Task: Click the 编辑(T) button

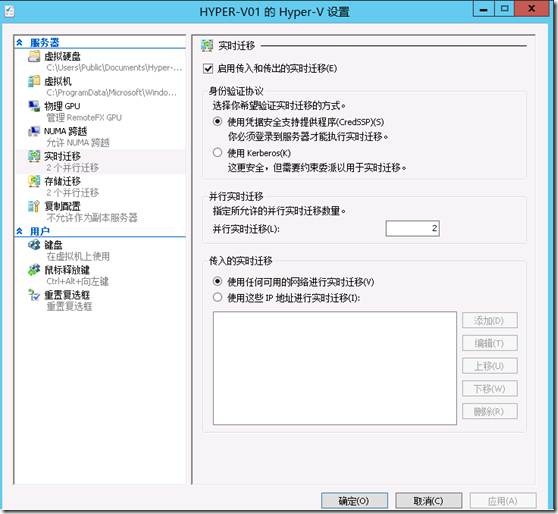Action: [x=489, y=343]
